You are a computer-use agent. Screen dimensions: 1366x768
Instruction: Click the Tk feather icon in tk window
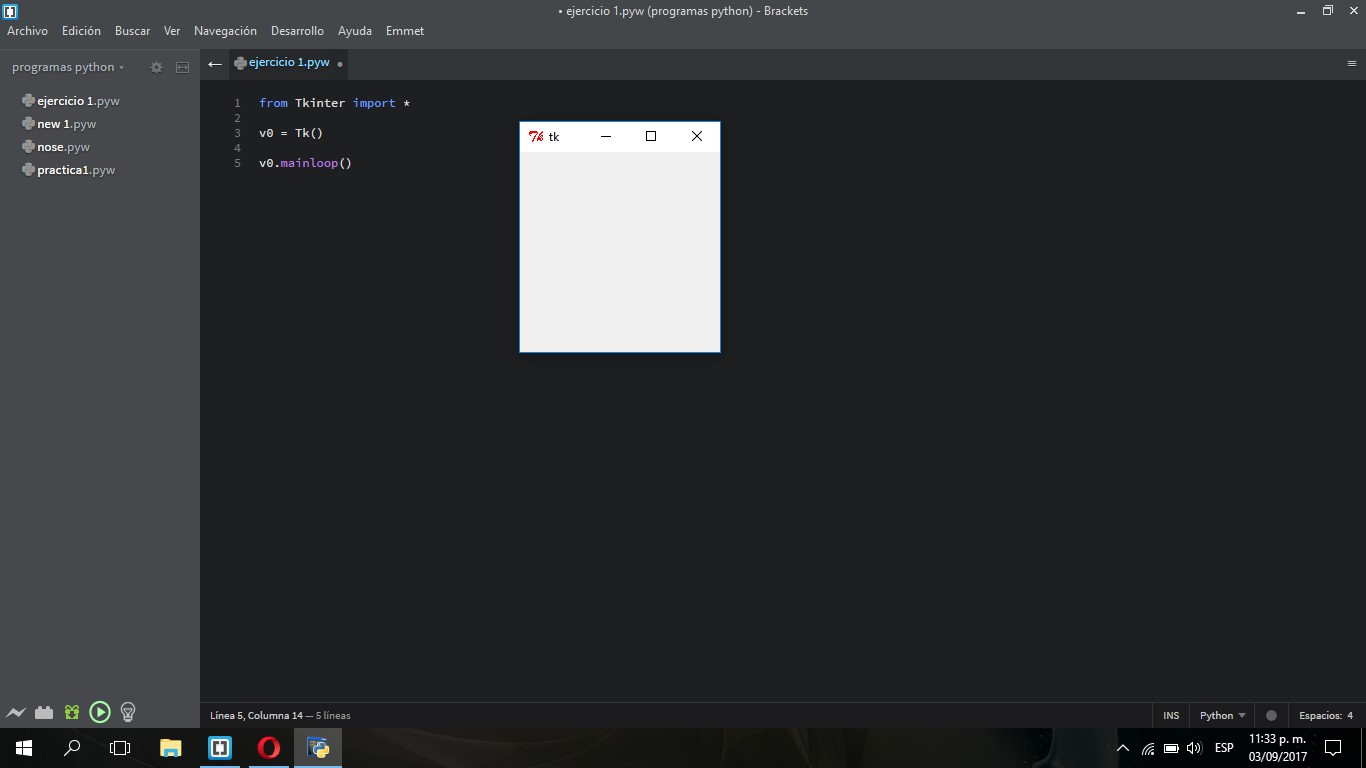(536, 137)
